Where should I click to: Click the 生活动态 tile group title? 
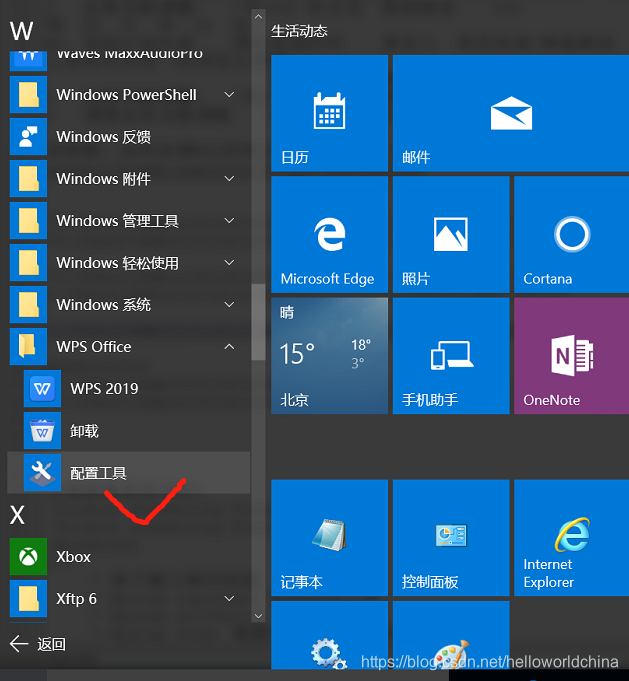click(299, 31)
